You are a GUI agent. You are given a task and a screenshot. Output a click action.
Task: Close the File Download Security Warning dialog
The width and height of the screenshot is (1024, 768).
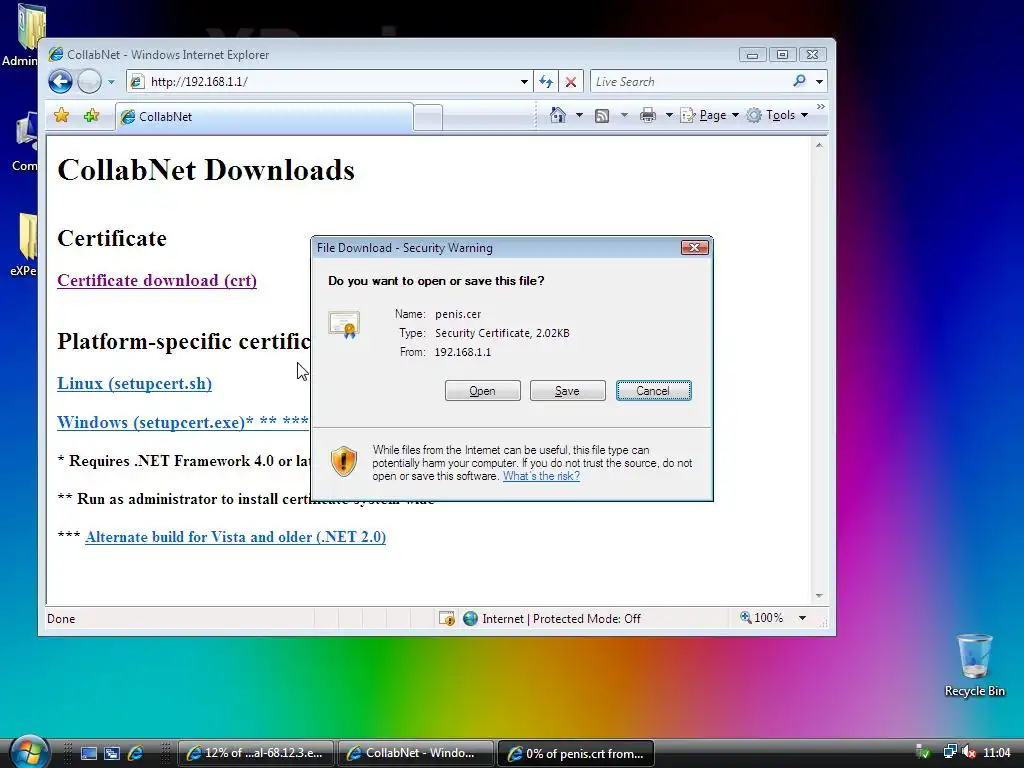pos(694,248)
